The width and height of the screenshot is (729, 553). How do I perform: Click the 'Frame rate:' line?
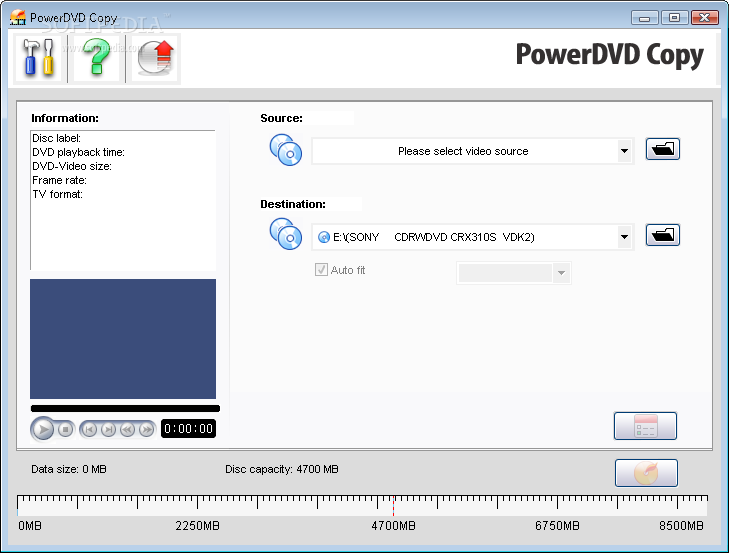(x=59, y=180)
